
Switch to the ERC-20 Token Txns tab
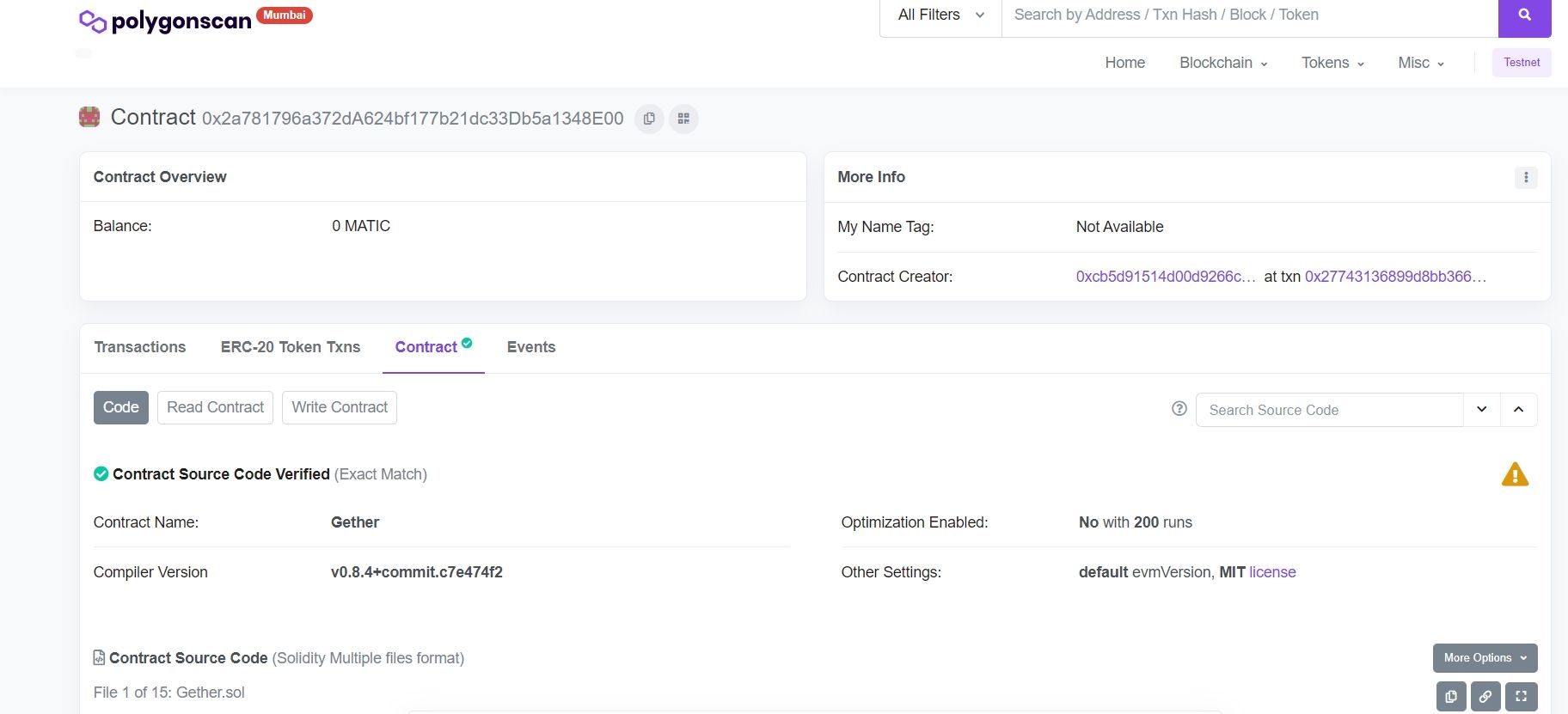291,347
